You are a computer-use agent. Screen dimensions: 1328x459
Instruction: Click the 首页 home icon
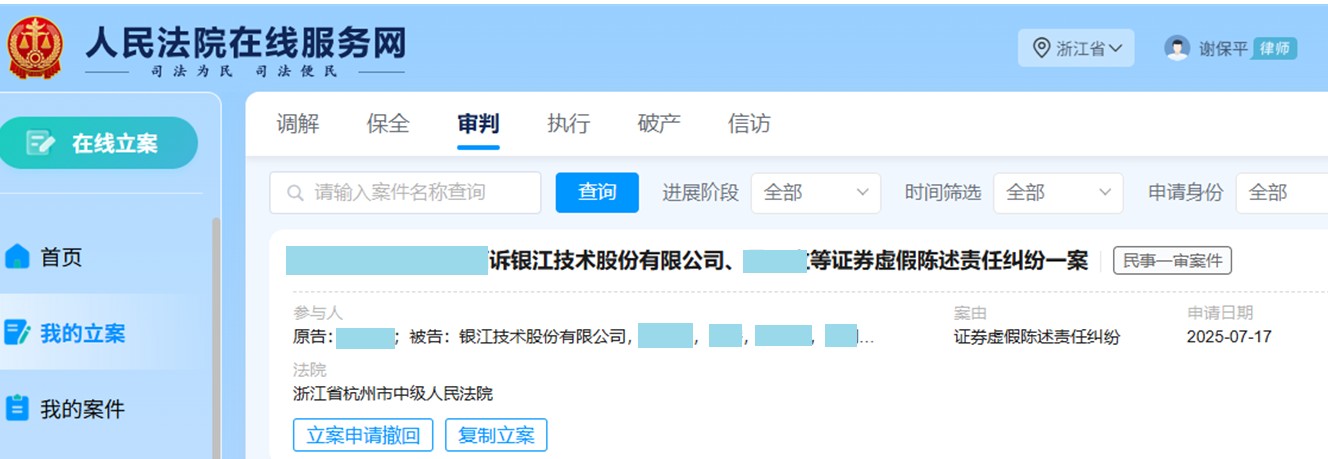pos(17,257)
